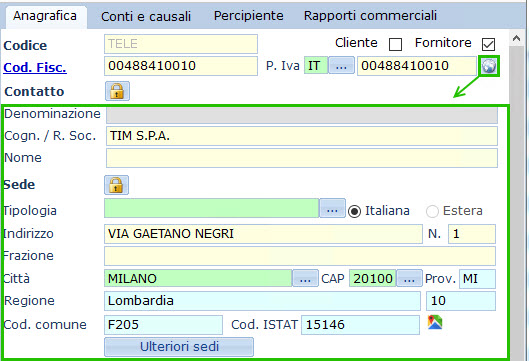Image resolution: width=529 pixels, height=361 pixels.
Task: Open the P. Iva country lookup button
Action: (x=341, y=65)
